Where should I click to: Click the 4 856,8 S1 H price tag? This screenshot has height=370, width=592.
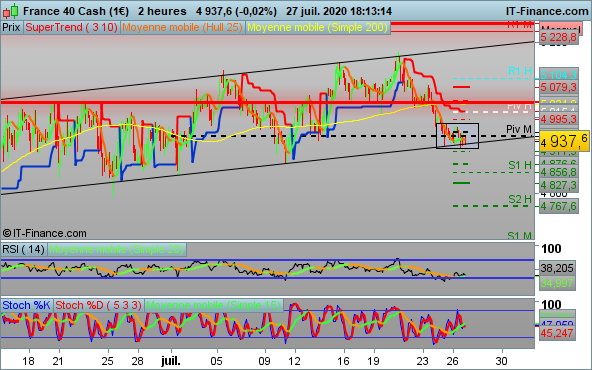pyautogui.click(x=559, y=172)
